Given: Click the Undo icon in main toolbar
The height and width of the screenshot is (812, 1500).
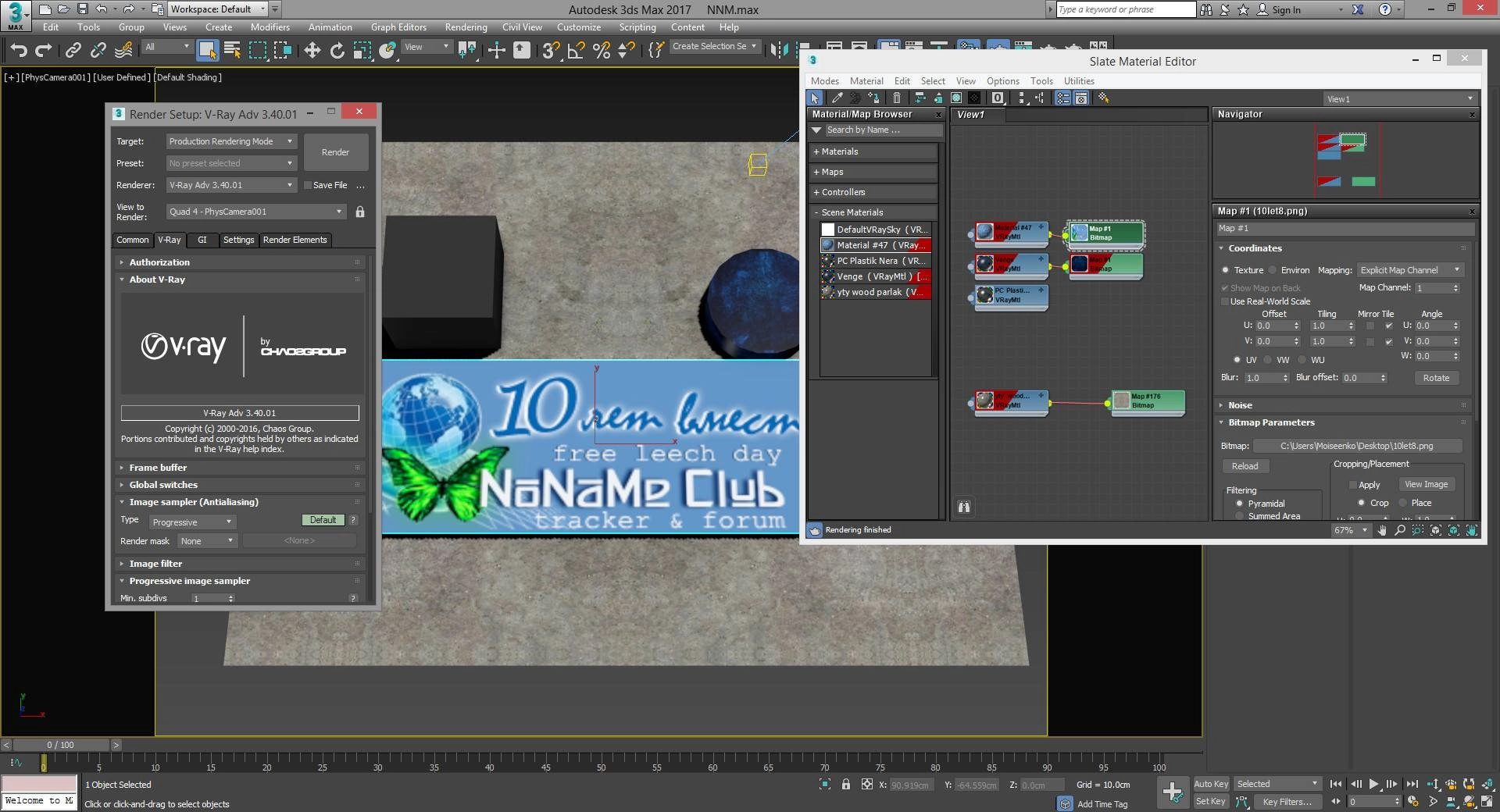Looking at the screenshot, I should click(x=19, y=51).
